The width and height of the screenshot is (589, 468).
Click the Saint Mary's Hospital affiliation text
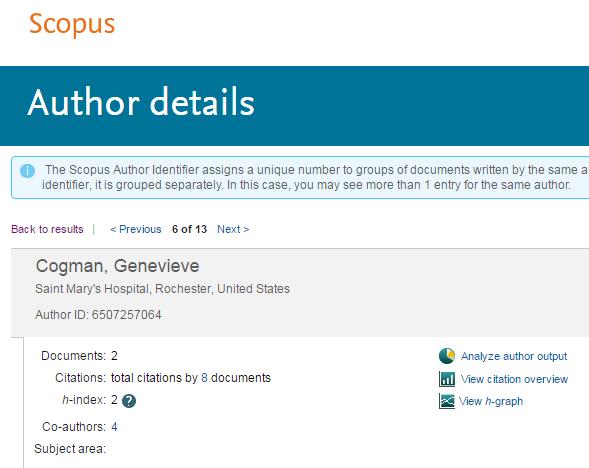click(x=162, y=289)
